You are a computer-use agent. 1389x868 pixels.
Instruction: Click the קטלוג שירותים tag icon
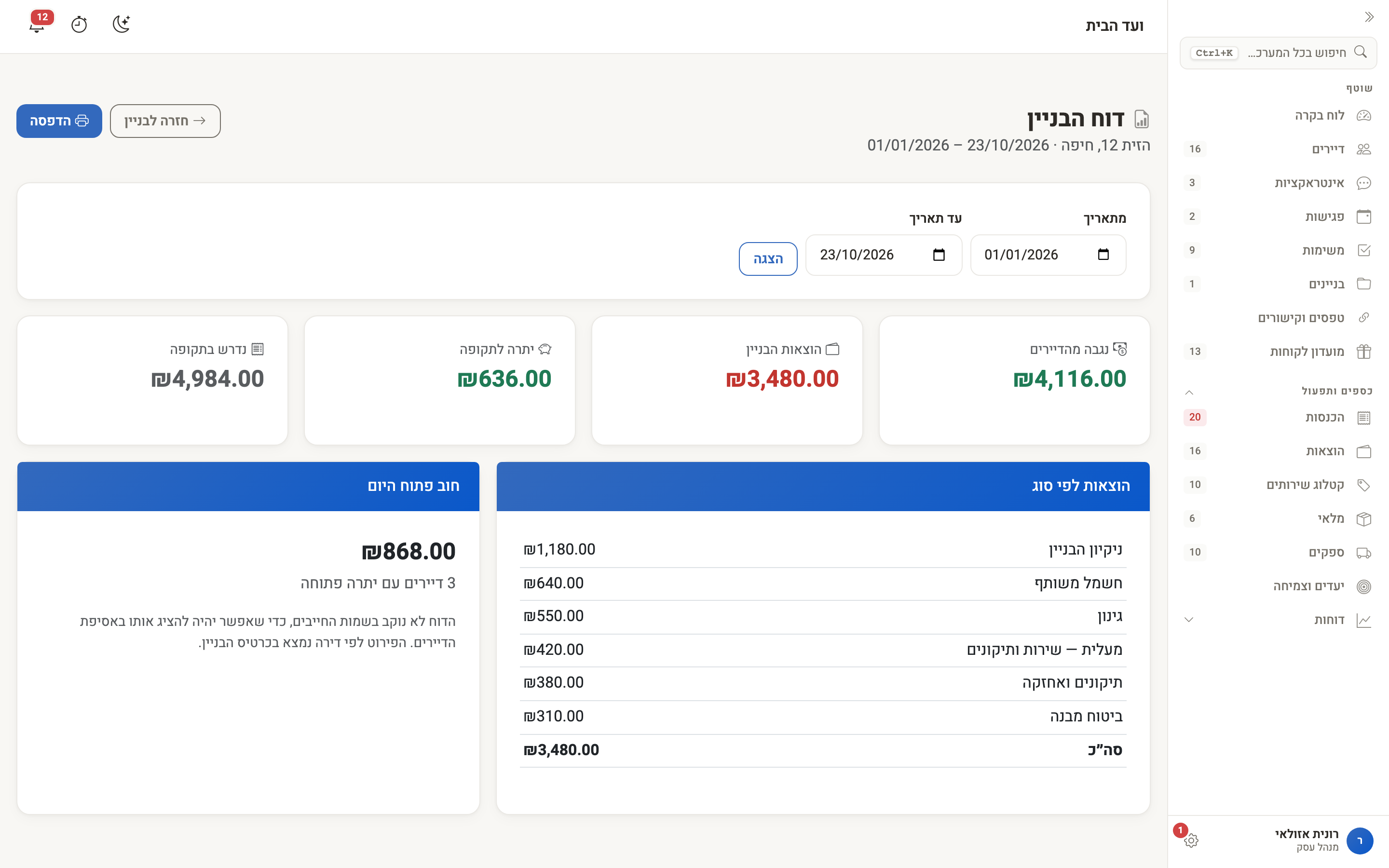(1364, 485)
